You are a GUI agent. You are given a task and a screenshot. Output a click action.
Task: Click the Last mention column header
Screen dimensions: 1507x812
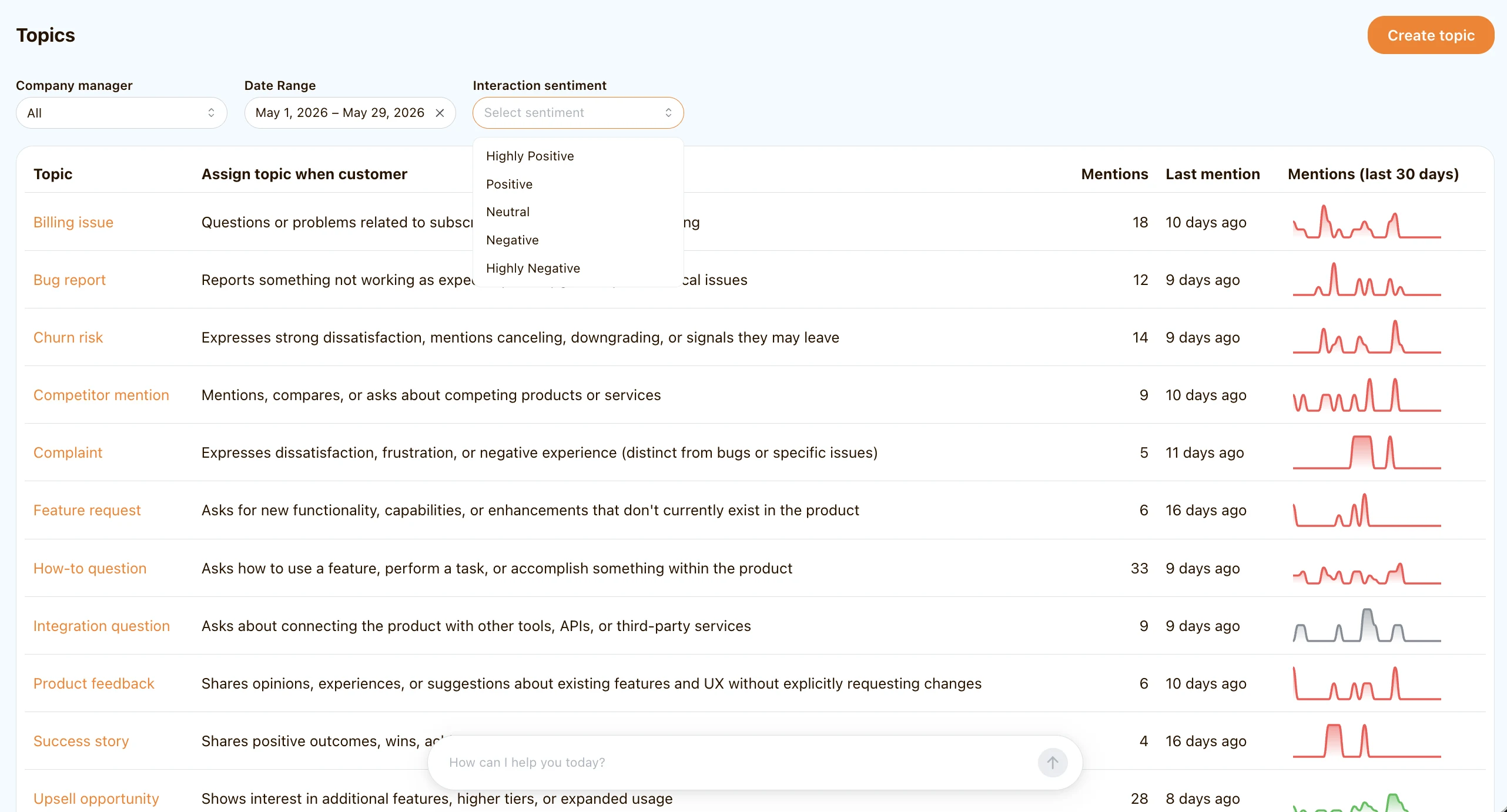[x=1213, y=174]
